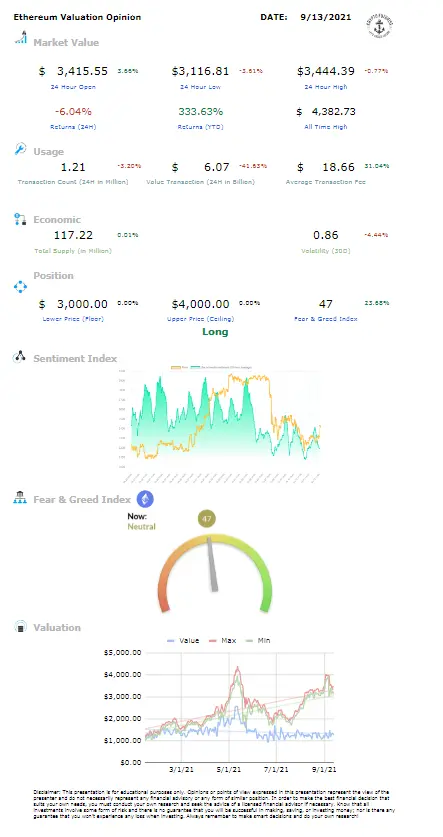Click the 0.86 volatility value
443x837 pixels.
[x=326, y=235]
